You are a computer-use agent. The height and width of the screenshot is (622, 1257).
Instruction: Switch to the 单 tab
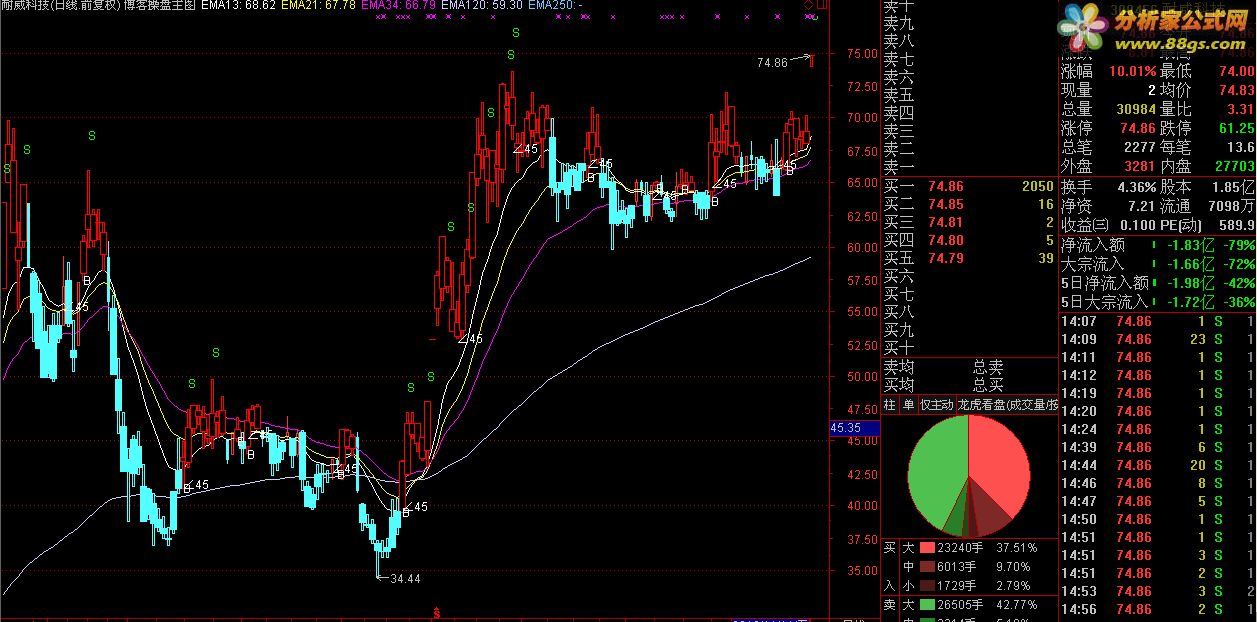click(x=908, y=405)
